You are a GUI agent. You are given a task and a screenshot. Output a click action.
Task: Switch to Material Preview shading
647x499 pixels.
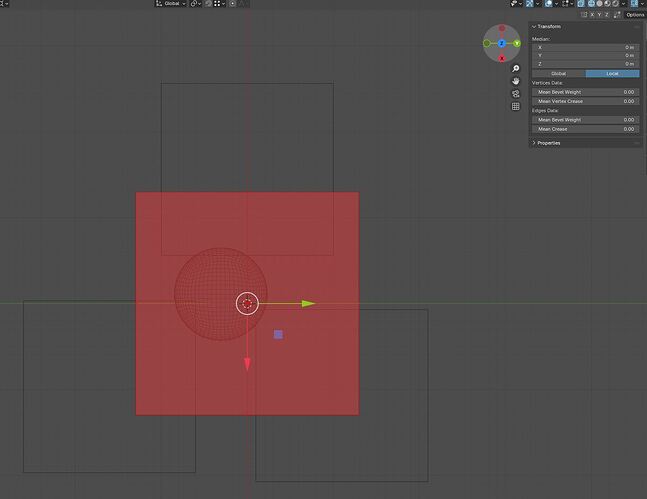tap(607, 4)
